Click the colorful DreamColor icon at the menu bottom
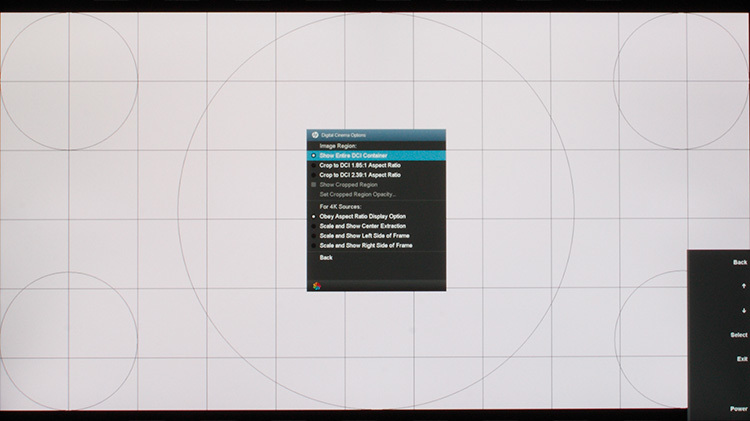 coord(316,286)
